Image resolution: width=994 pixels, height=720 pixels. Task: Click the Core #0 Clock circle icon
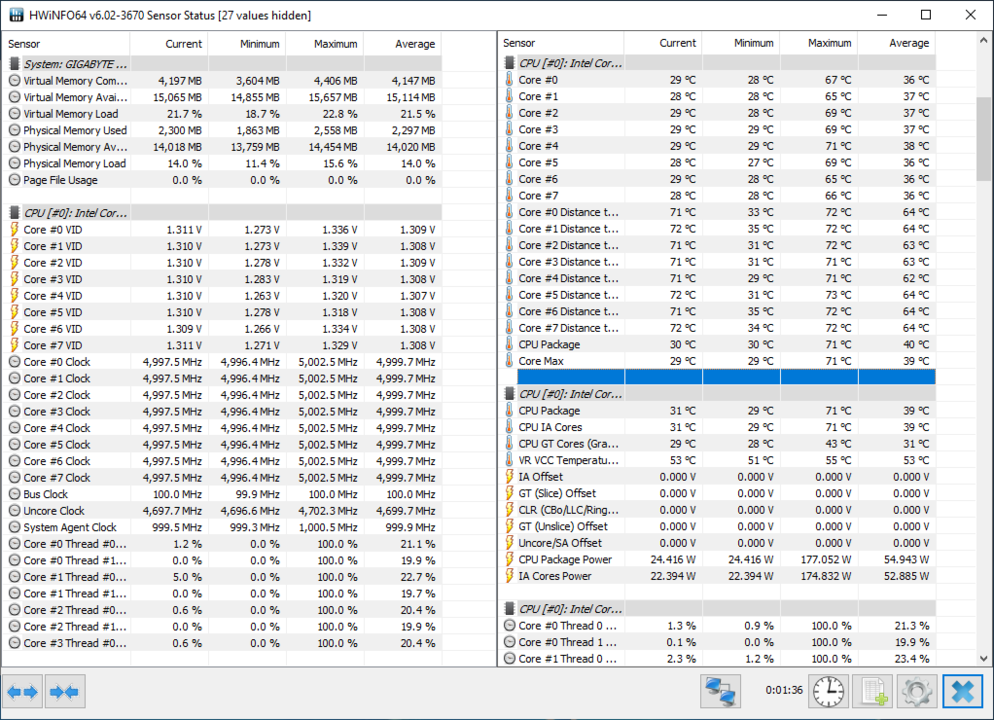(x=14, y=362)
